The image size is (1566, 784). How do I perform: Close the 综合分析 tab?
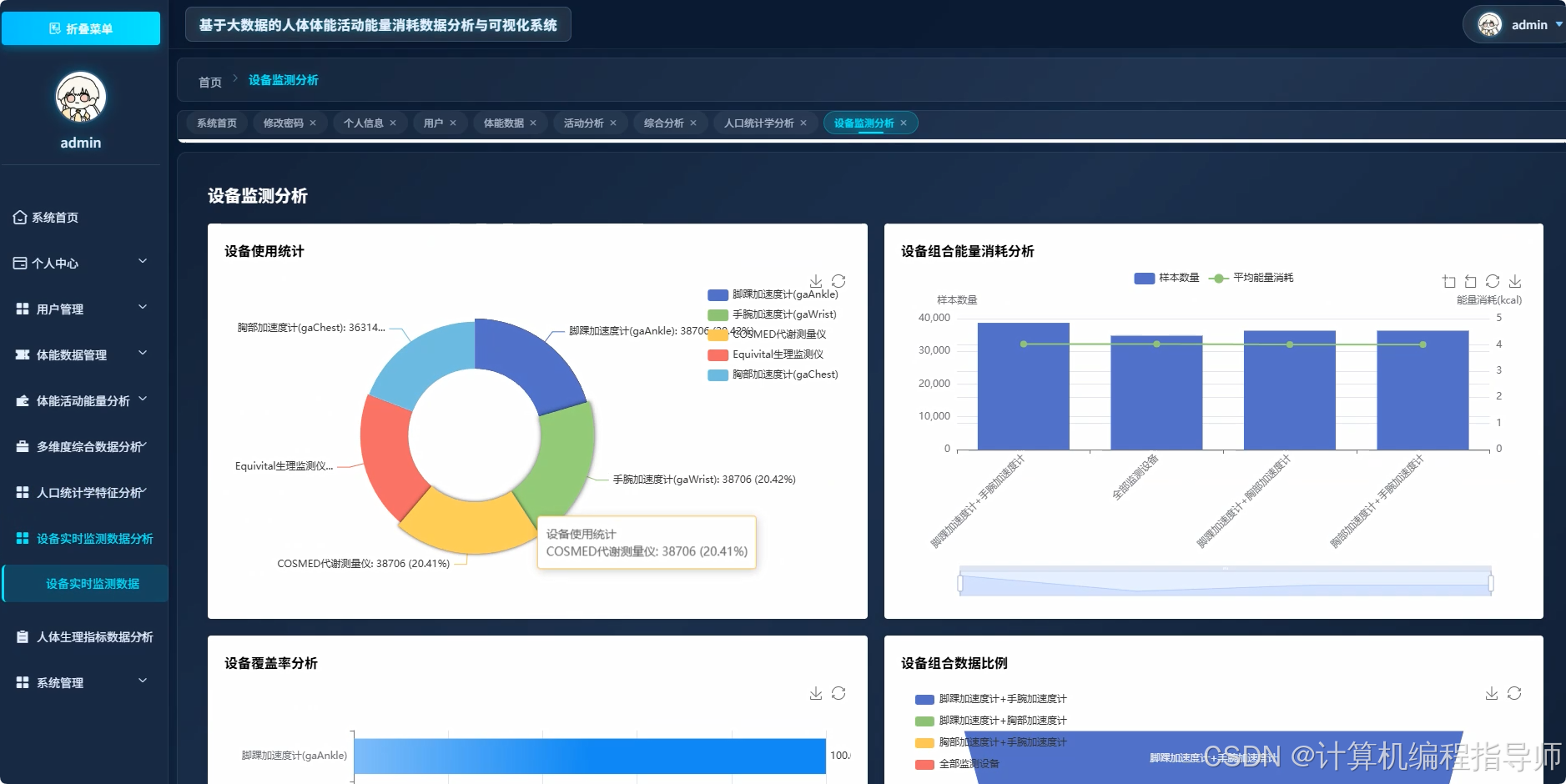[x=693, y=123]
